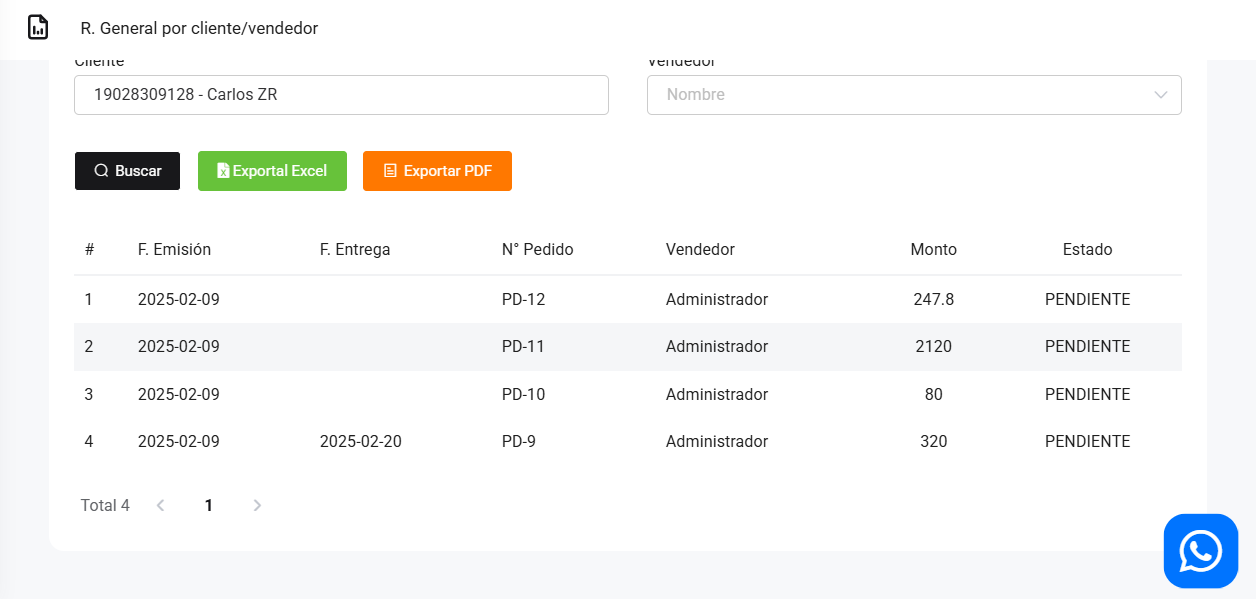The height and width of the screenshot is (599, 1256).
Task: Click the F. Emisión column header
Action: click(174, 250)
